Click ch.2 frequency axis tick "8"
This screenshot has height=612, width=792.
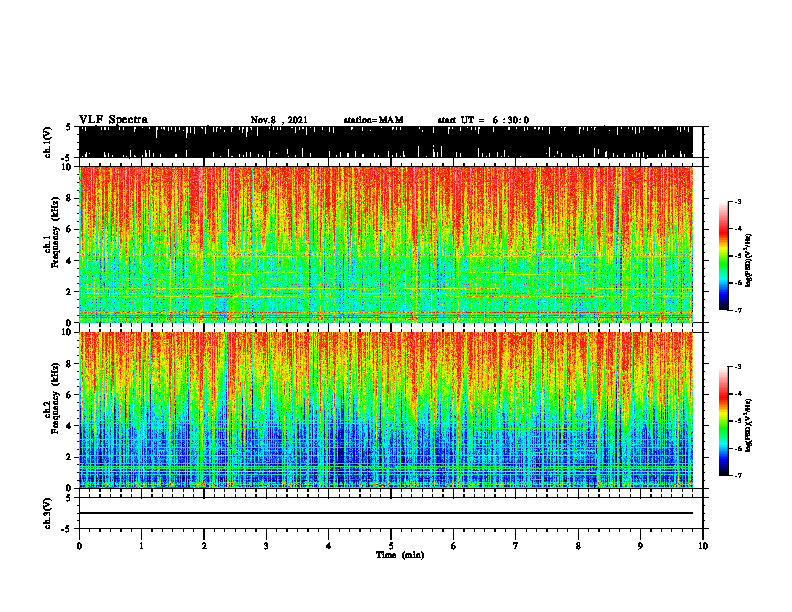point(69,364)
